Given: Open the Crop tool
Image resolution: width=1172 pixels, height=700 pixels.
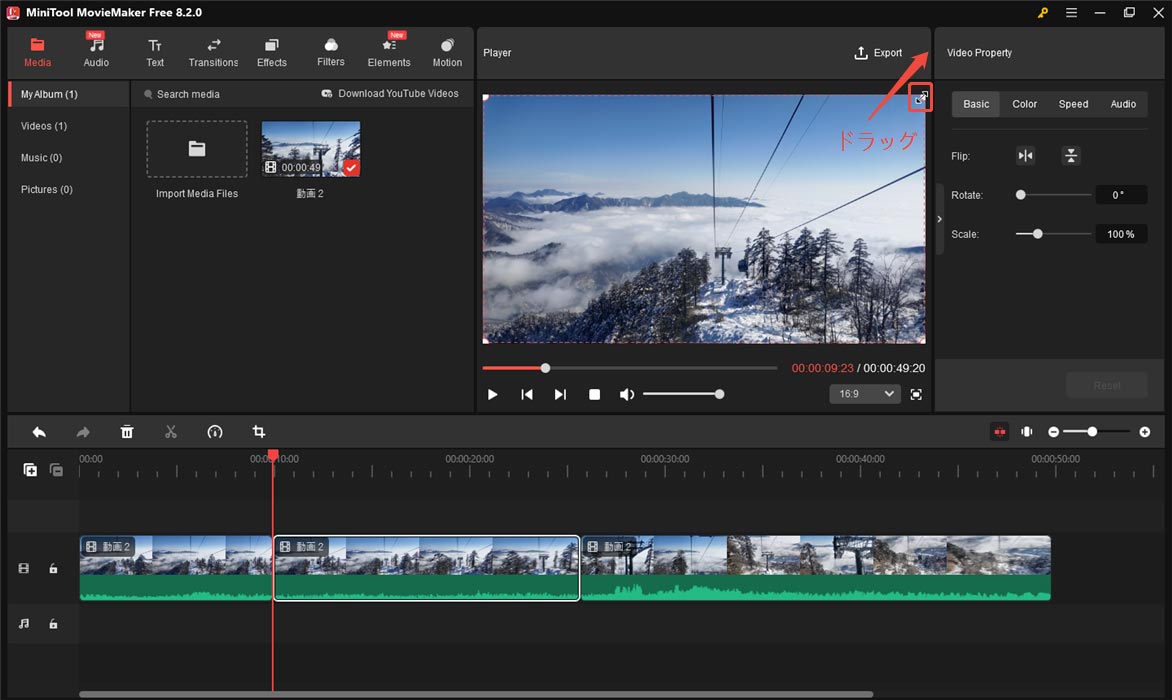Looking at the screenshot, I should point(259,432).
